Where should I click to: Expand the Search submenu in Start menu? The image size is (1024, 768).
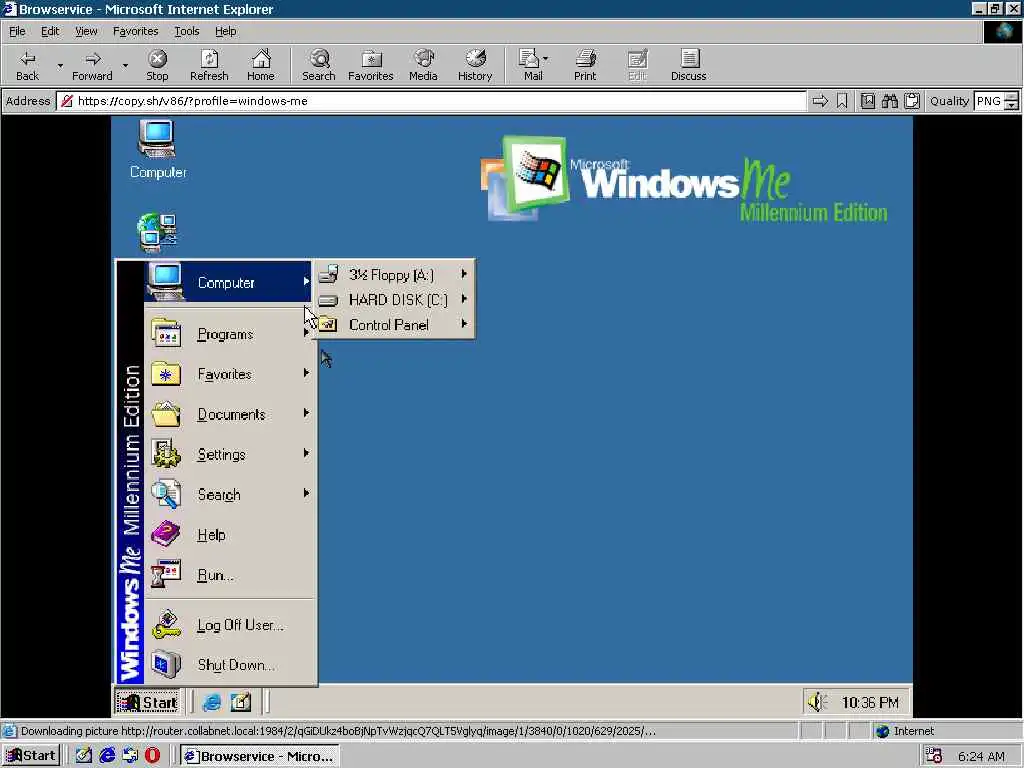(230, 495)
